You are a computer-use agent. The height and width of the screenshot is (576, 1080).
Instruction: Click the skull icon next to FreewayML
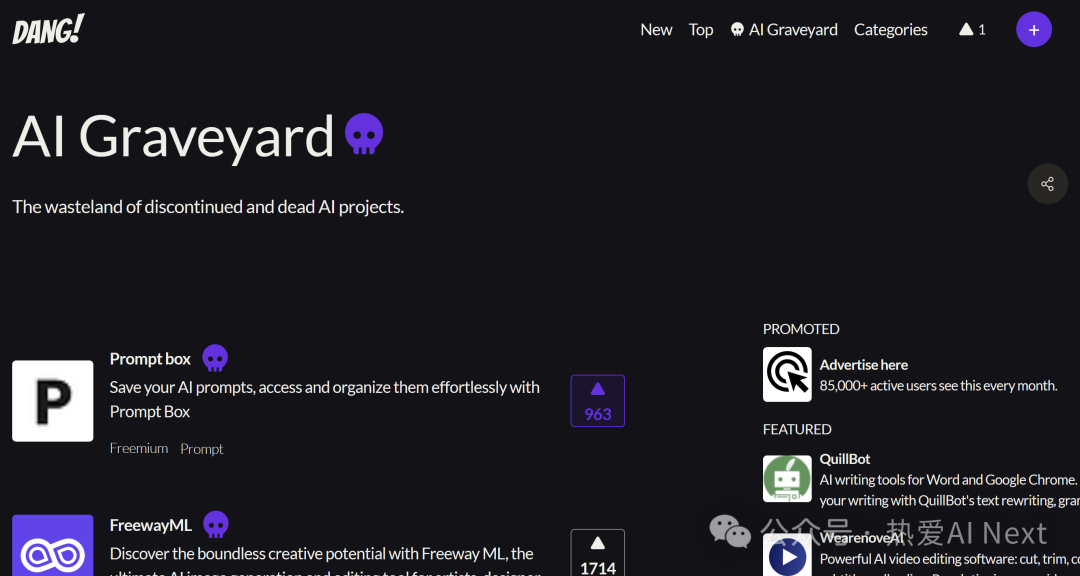216,524
